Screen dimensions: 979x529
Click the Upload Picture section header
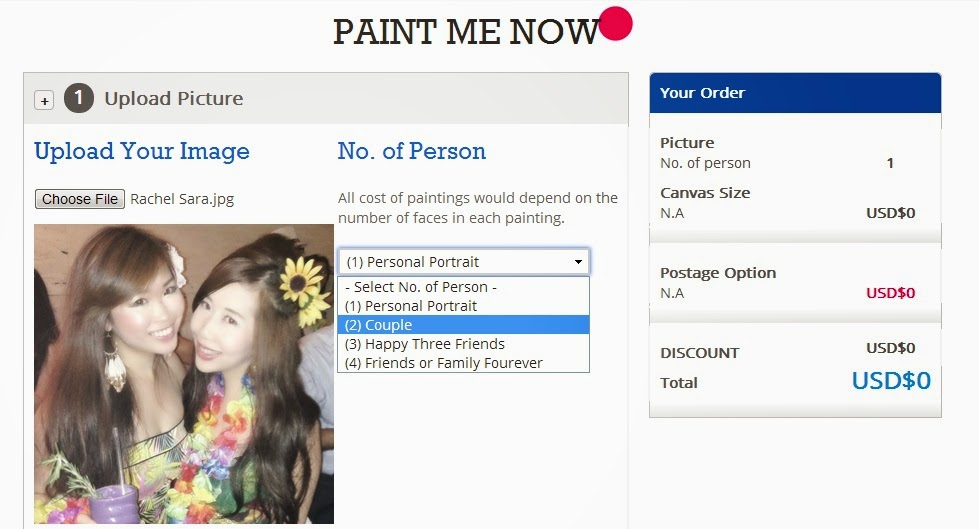[326, 99]
